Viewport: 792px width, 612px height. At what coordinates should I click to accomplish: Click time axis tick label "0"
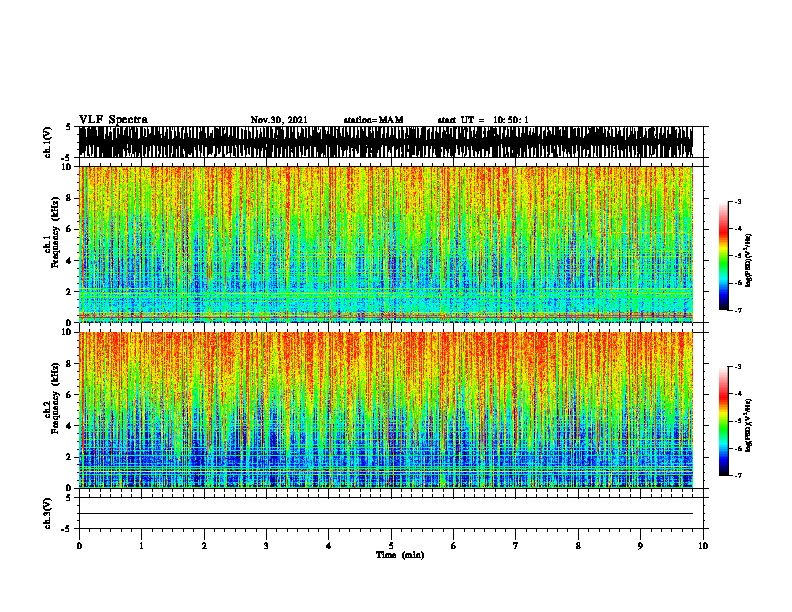coord(79,546)
